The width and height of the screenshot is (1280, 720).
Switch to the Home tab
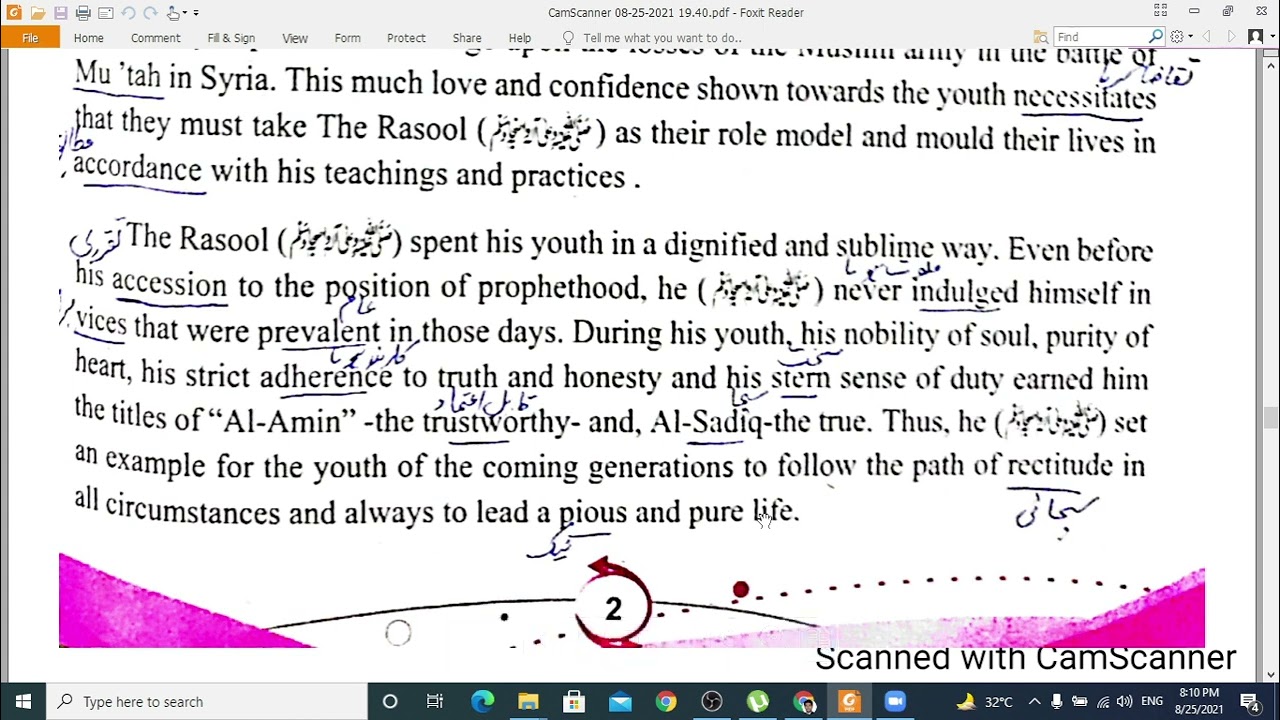tap(88, 38)
